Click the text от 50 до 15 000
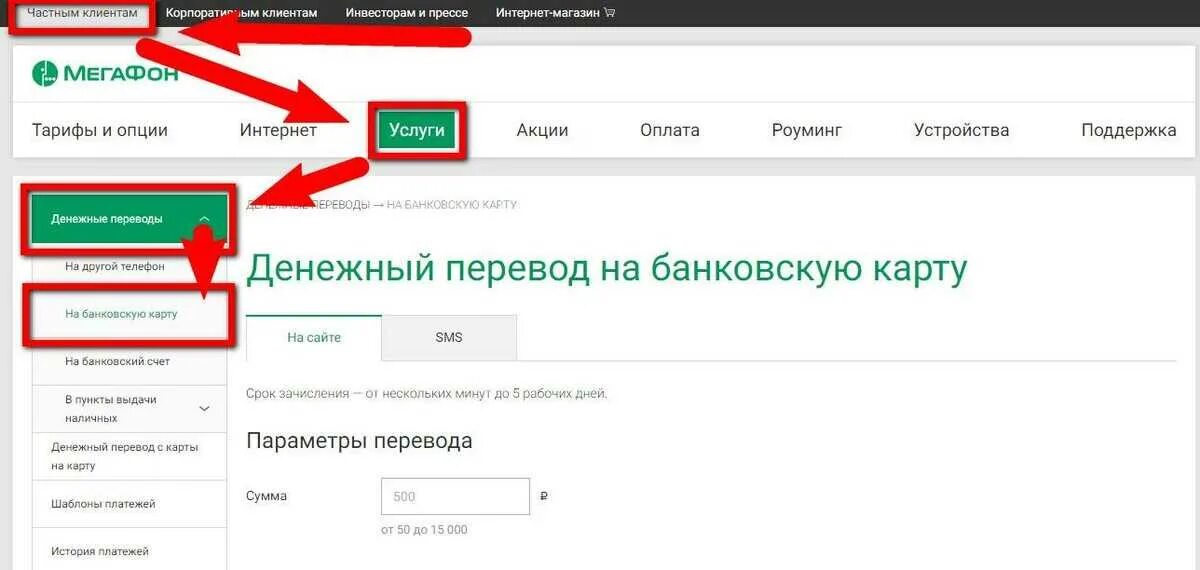Viewport: 1200px width, 570px height. (x=424, y=530)
